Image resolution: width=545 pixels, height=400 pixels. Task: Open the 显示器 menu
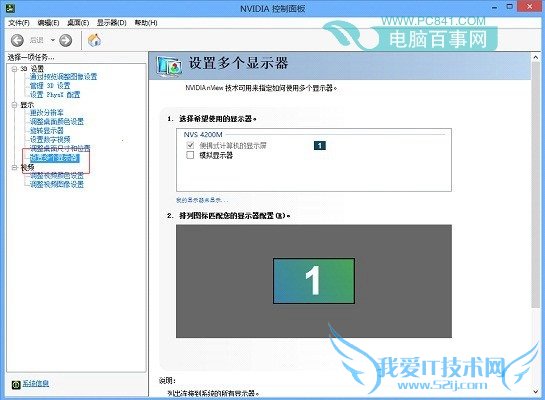(x=112, y=23)
